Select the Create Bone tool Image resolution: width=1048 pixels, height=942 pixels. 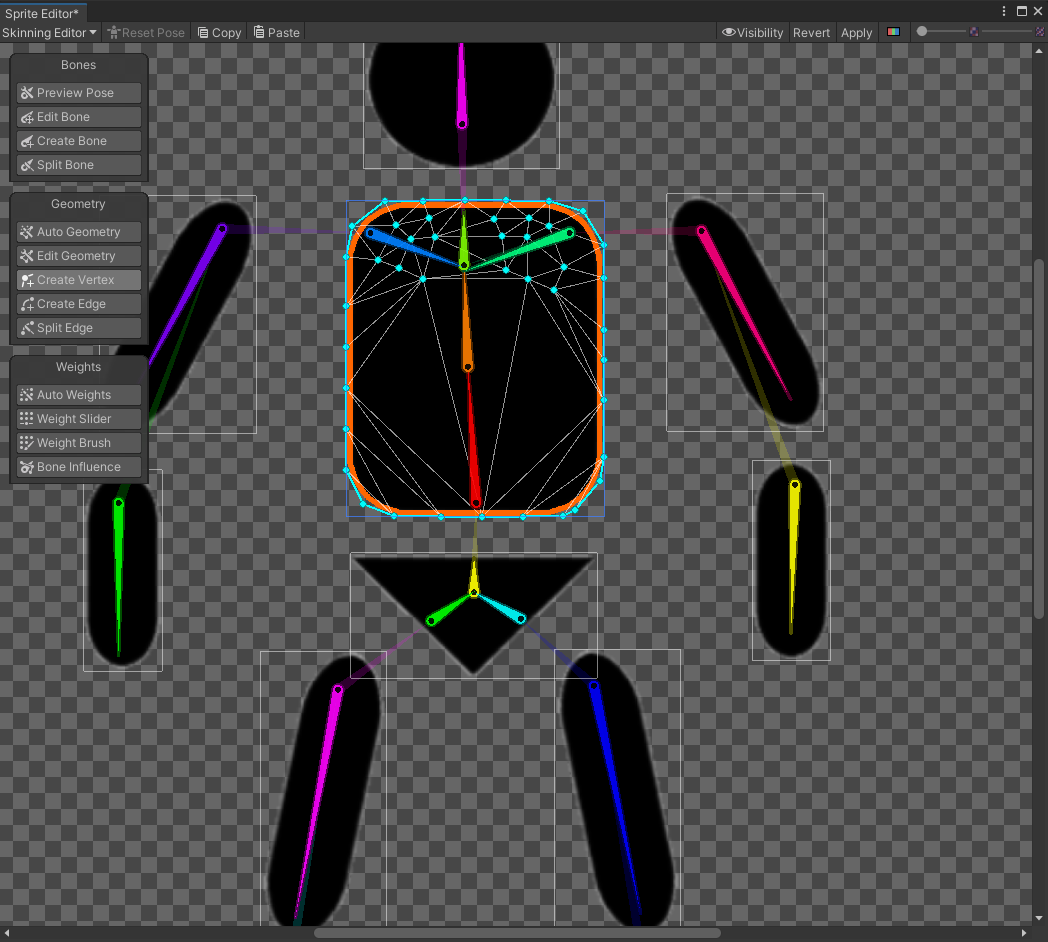point(78,140)
